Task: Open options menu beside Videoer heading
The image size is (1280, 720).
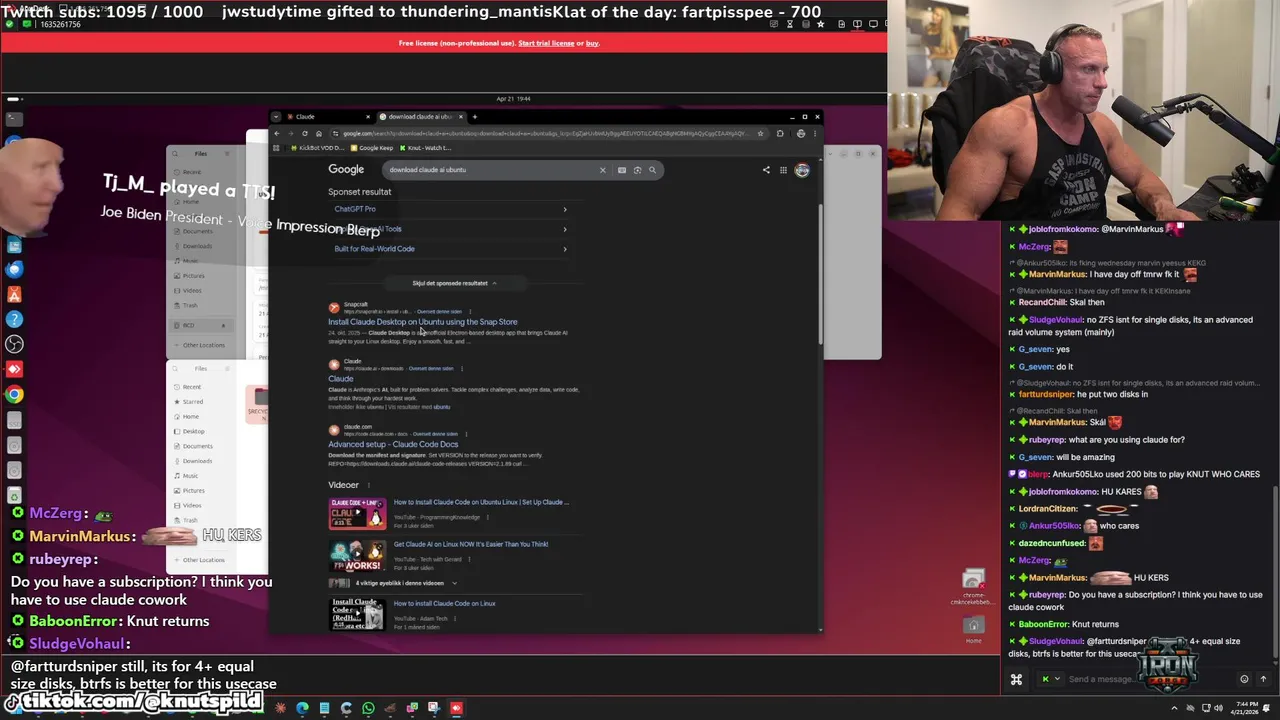Action: click(368, 485)
